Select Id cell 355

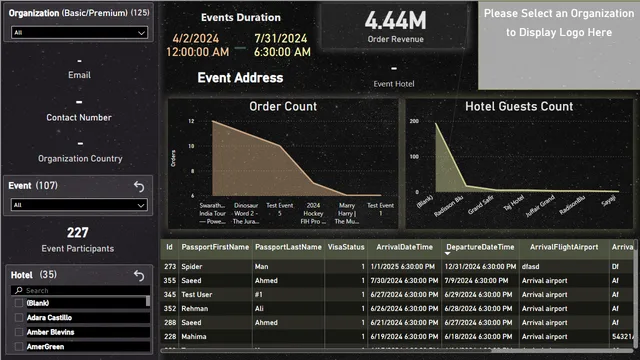(x=170, y=280)
